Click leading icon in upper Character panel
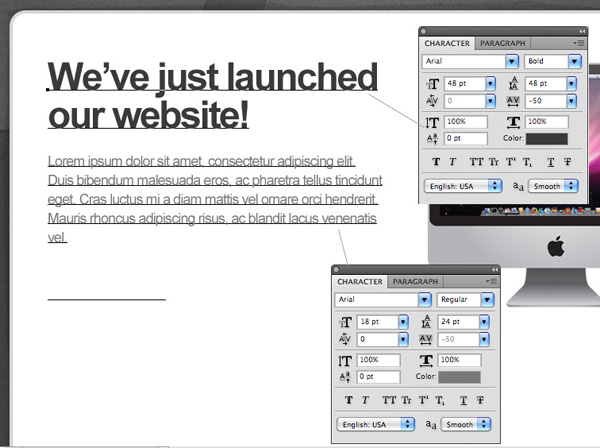This screenshot has width=600, height=448. [514, 83]
